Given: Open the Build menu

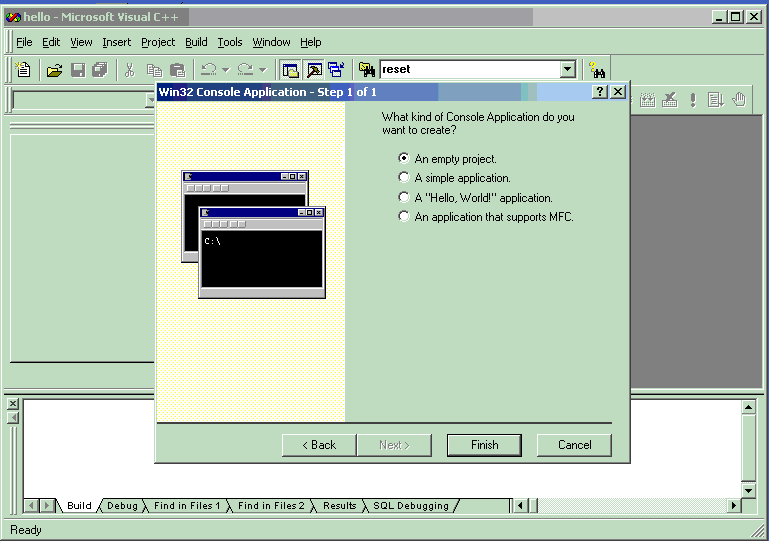Looking at the screenshot, I should [x=196, y=42].
